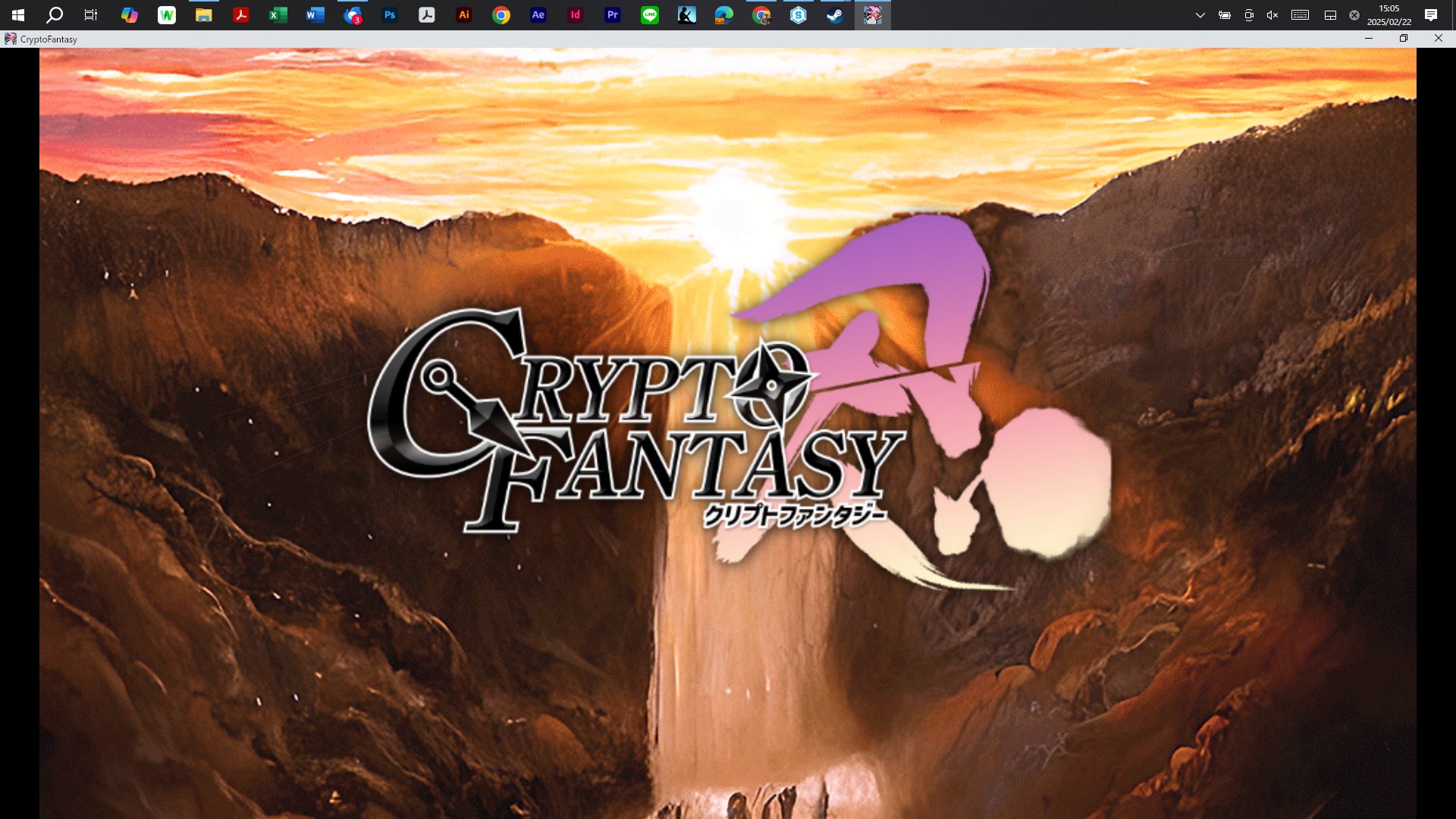Close the CryptoFantasy window
Screen dimensions: 1456x819
coord(1439,39)
